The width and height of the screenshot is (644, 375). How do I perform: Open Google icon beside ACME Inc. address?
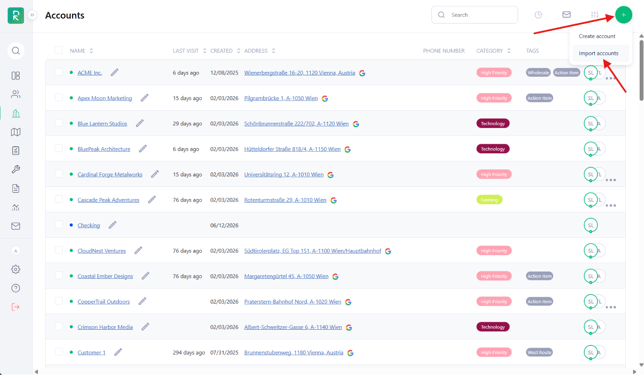[x=362, y=73]
